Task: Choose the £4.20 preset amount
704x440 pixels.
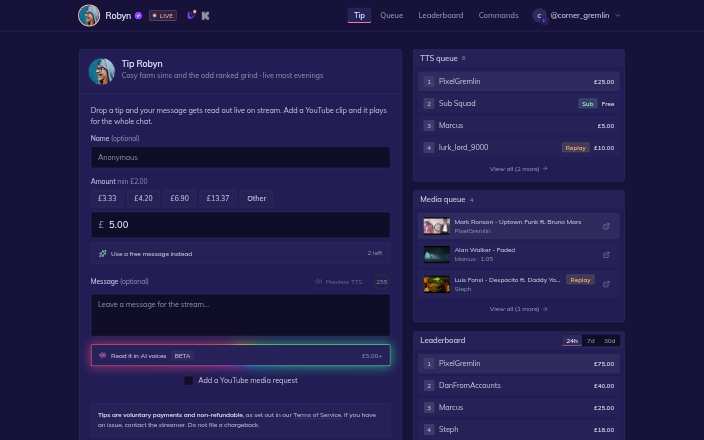Action: pyautogui.click(x=143, y=198)
